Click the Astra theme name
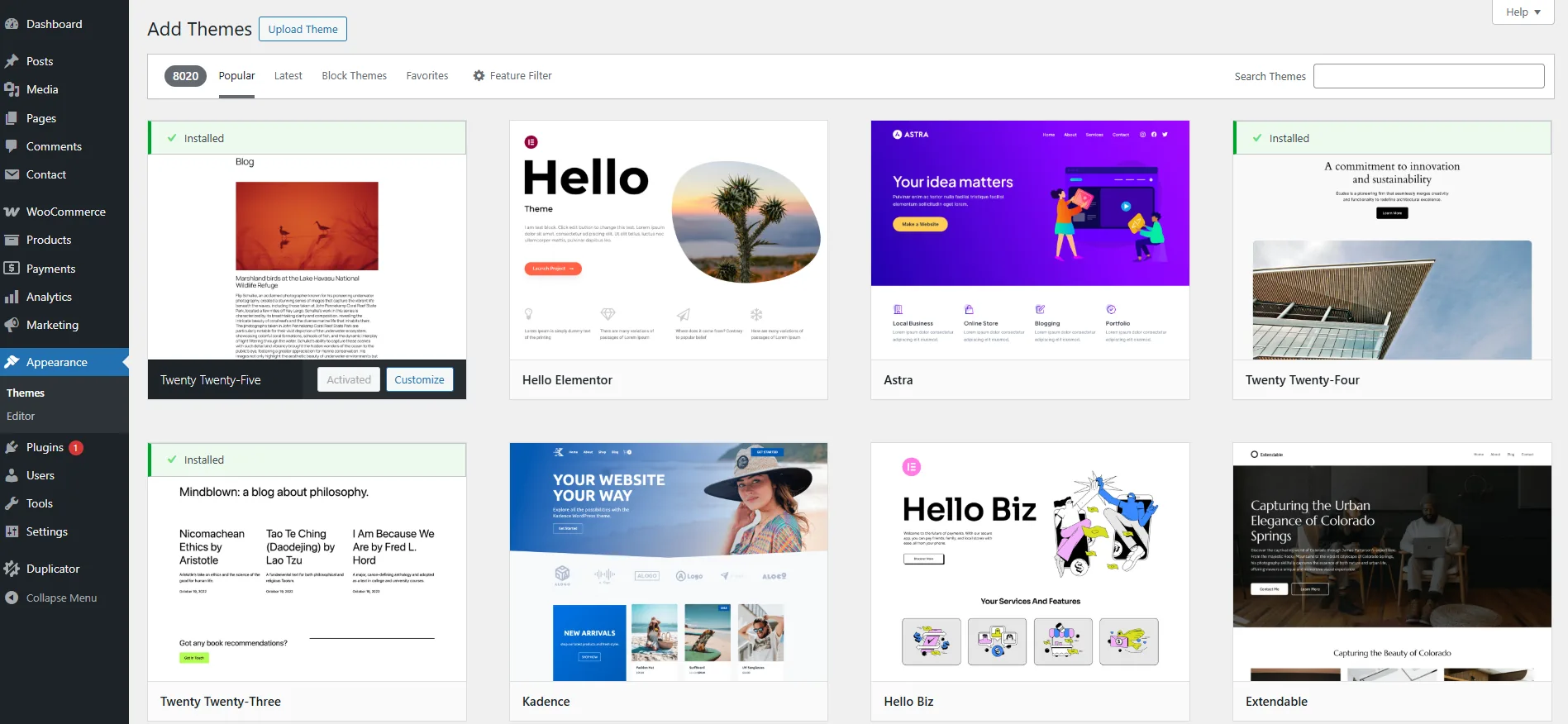Screen dimensions: 1568x724 click(898, 380)
